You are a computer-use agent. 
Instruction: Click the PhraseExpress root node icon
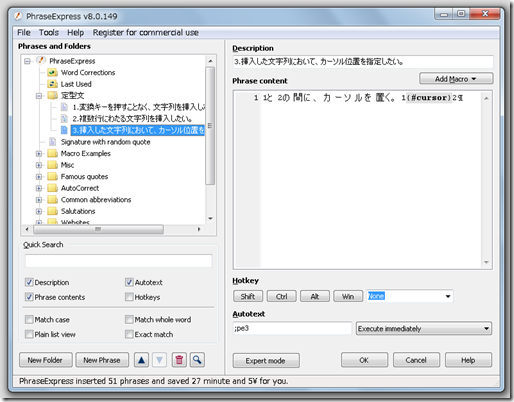pyautogui.click(x=41, y=61)
